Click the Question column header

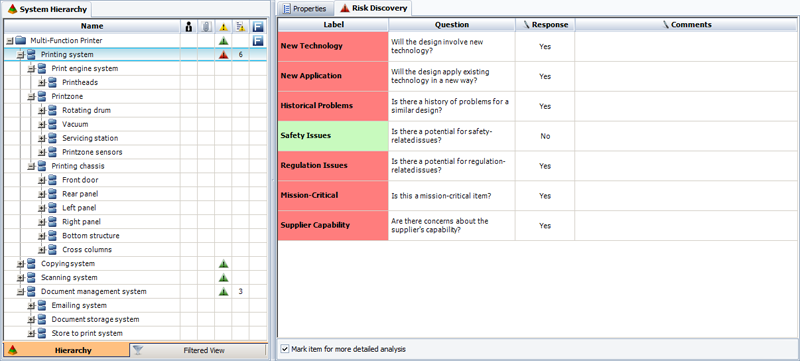452,24
